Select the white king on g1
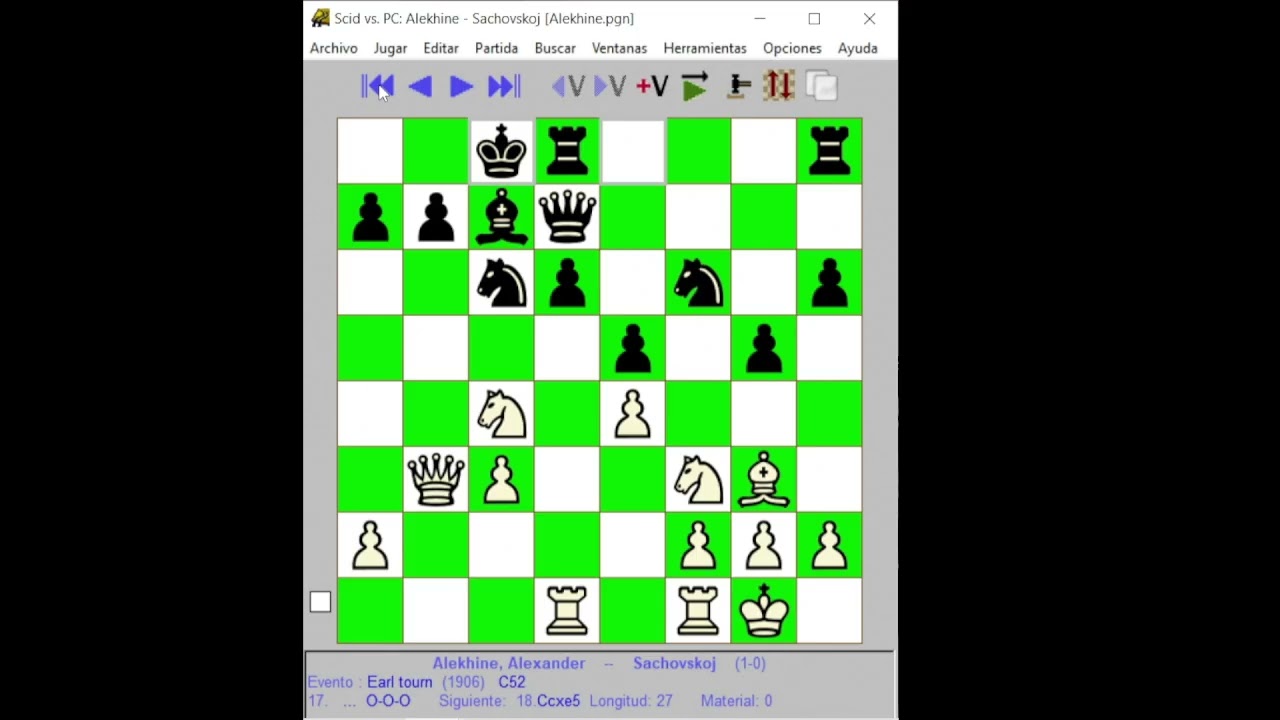1280x720 pixels. click(x=764, y=611)
